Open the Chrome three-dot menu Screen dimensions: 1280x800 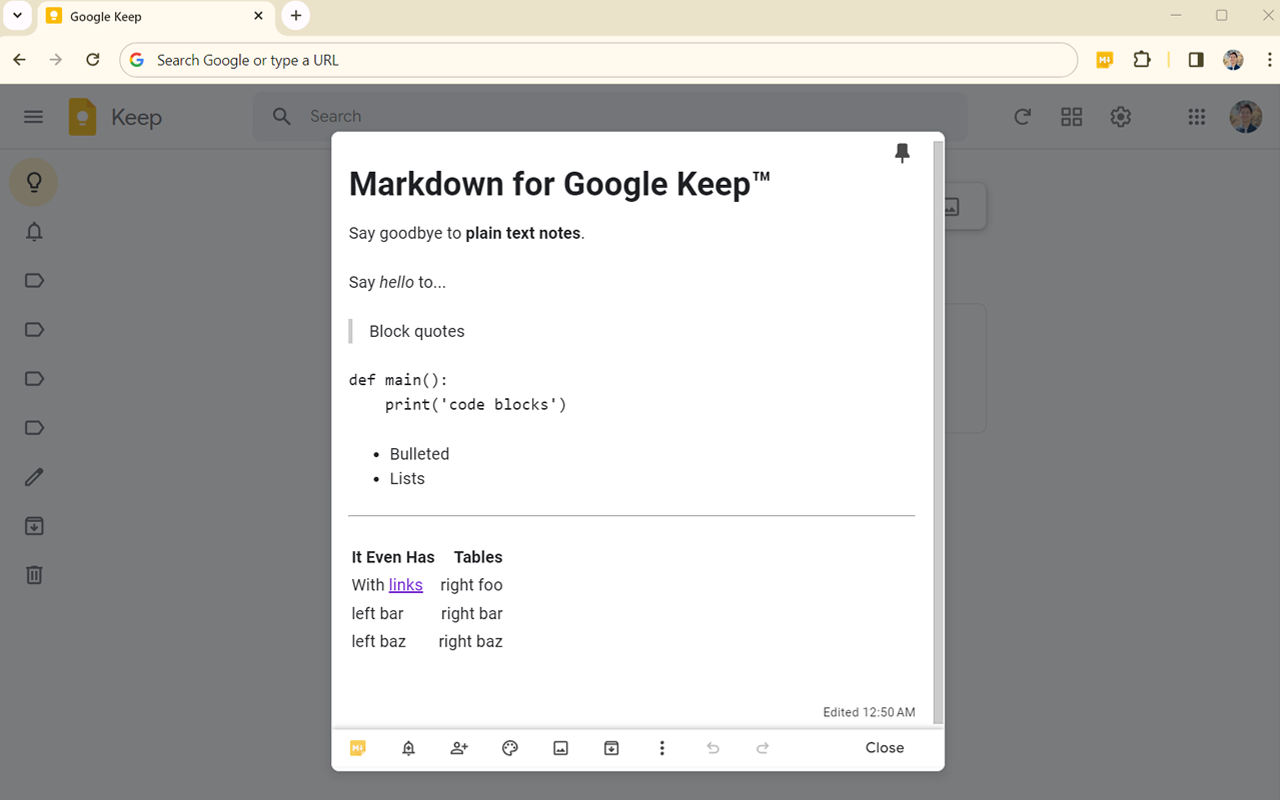pyautogui.click(x=1268, y=60)
